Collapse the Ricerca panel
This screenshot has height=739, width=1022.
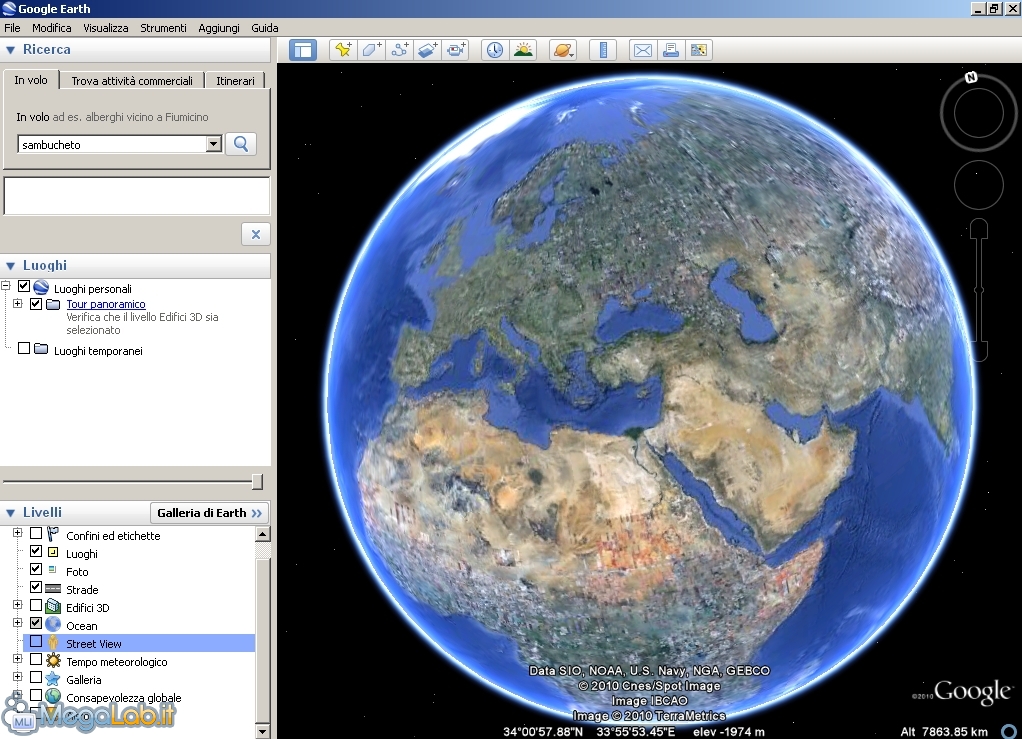(10, 50)
